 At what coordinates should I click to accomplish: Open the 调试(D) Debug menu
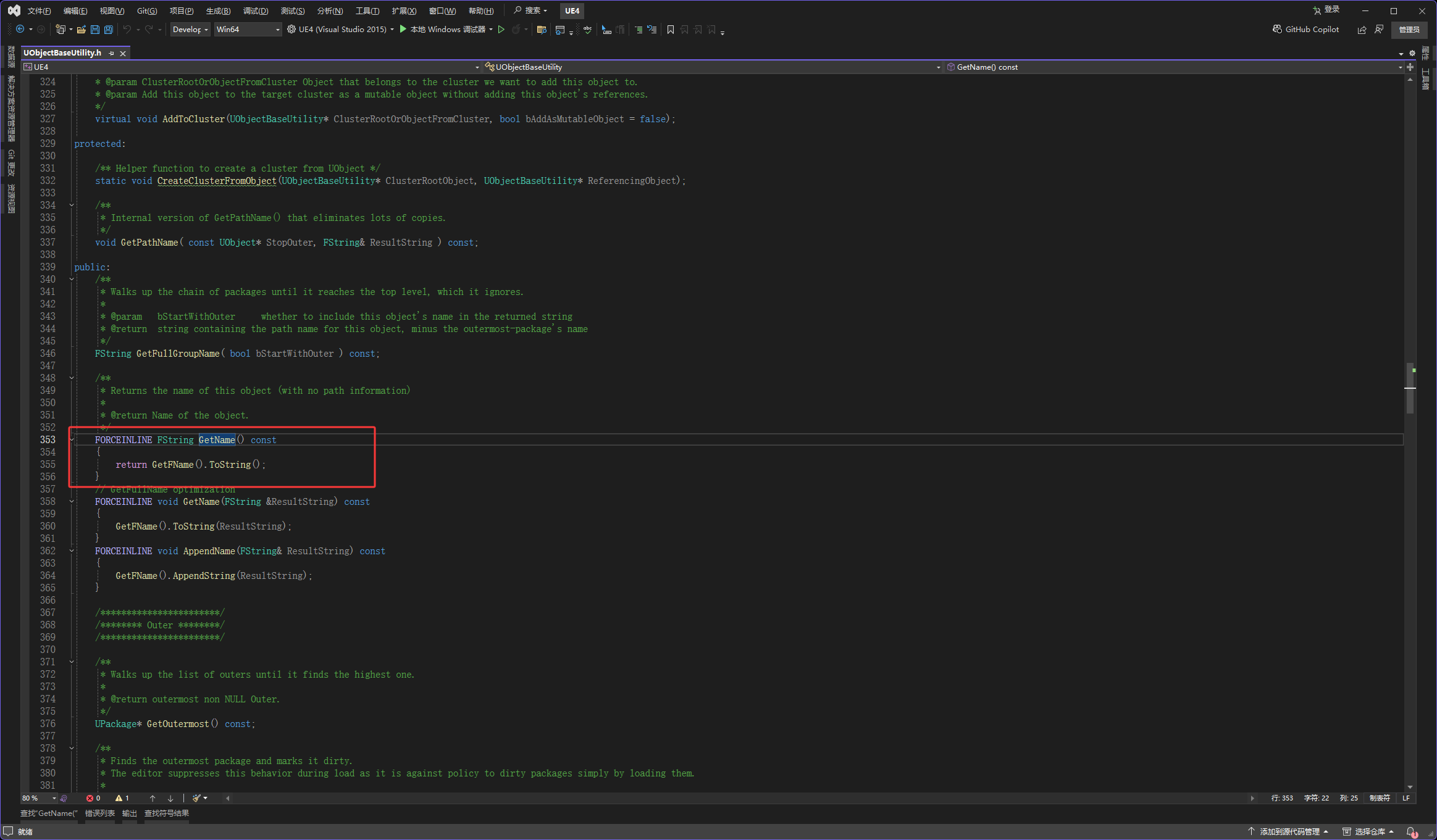[x=255, y=10]
